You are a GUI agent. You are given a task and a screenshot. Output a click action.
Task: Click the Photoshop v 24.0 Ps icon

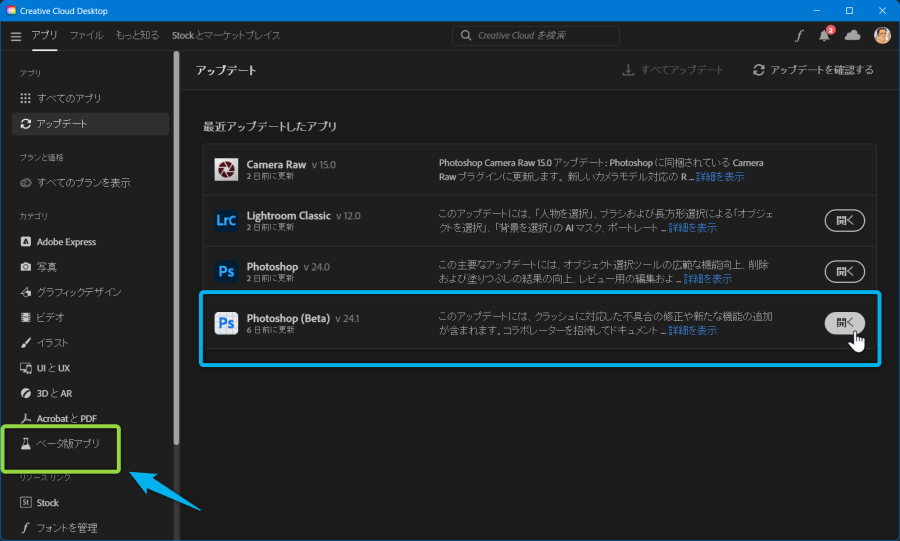click(x=226, y=271)
